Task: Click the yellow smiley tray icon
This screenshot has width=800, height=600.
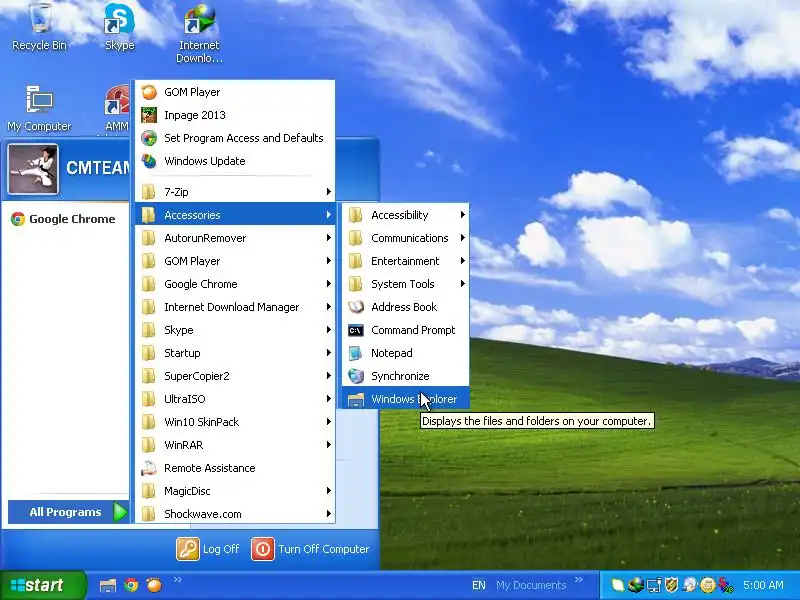Action: click(x=708, y=585)
